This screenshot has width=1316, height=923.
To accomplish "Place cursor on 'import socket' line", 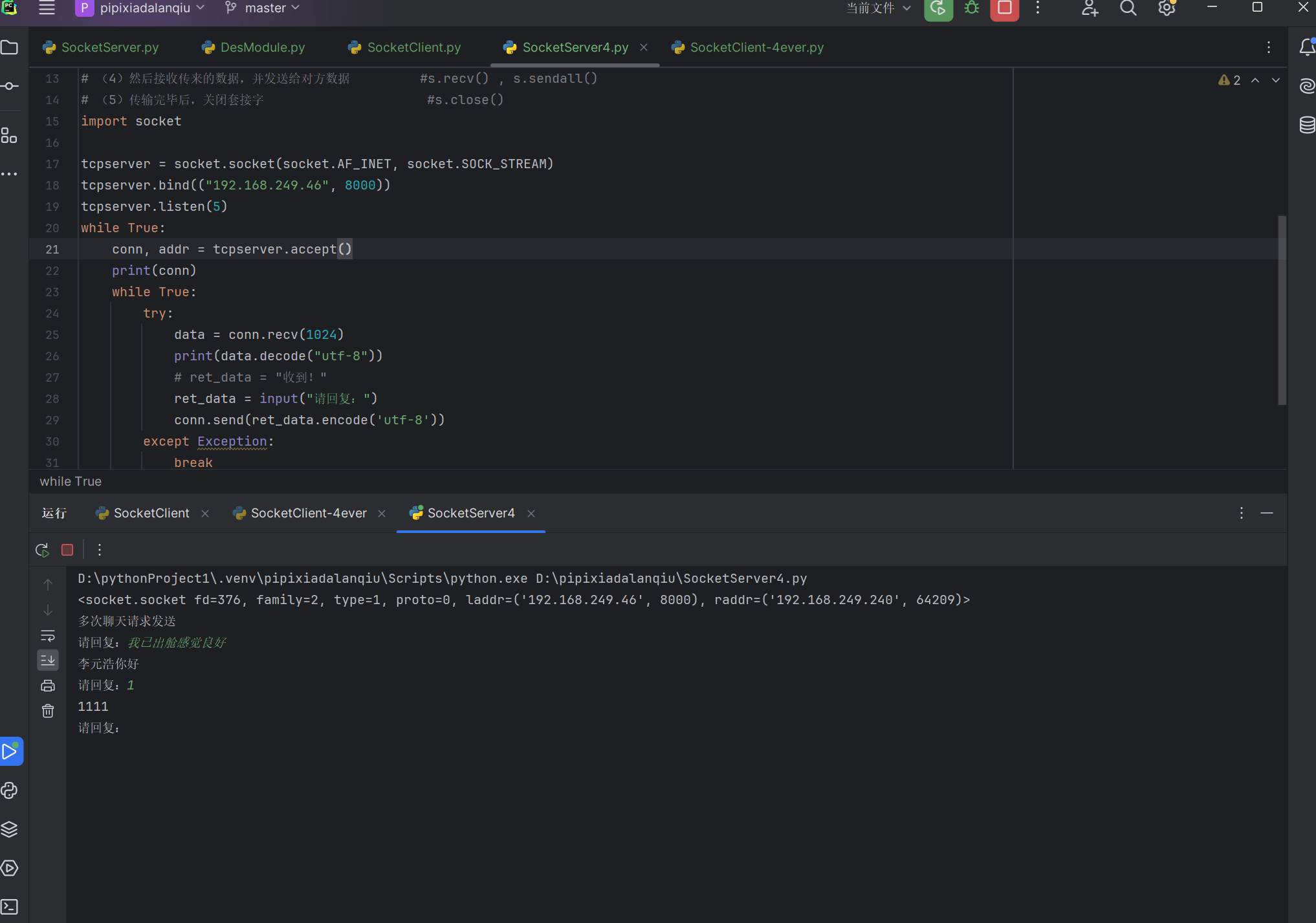I will (x=131, y=121).
